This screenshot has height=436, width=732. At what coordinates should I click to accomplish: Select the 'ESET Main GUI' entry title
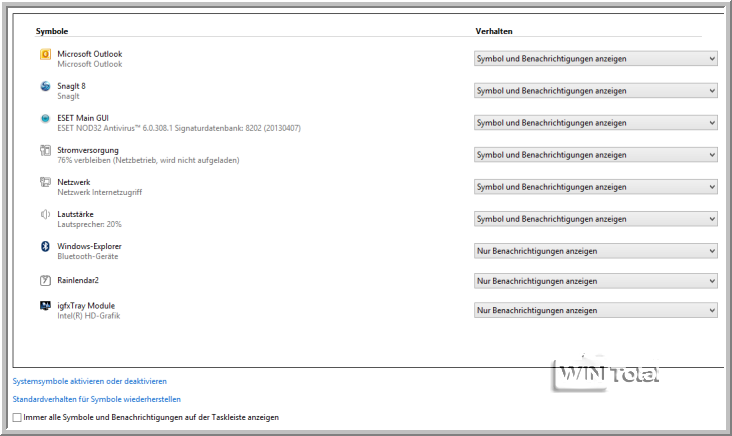click(83, 118)
